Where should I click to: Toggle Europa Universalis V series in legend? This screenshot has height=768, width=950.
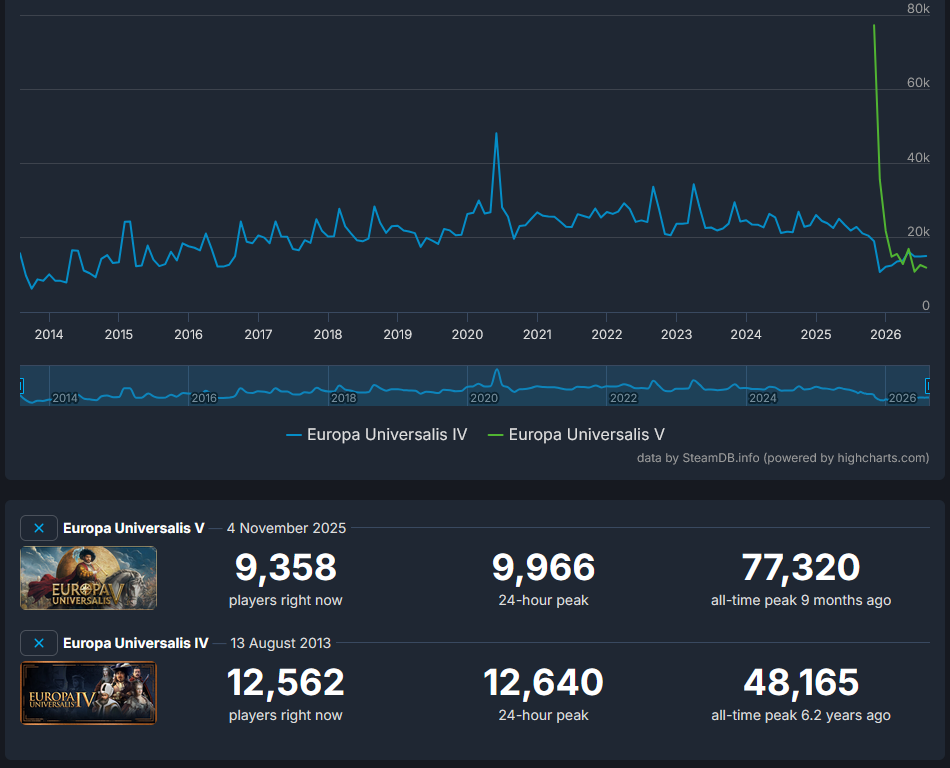pyautogui.click(x=576, y=435)
